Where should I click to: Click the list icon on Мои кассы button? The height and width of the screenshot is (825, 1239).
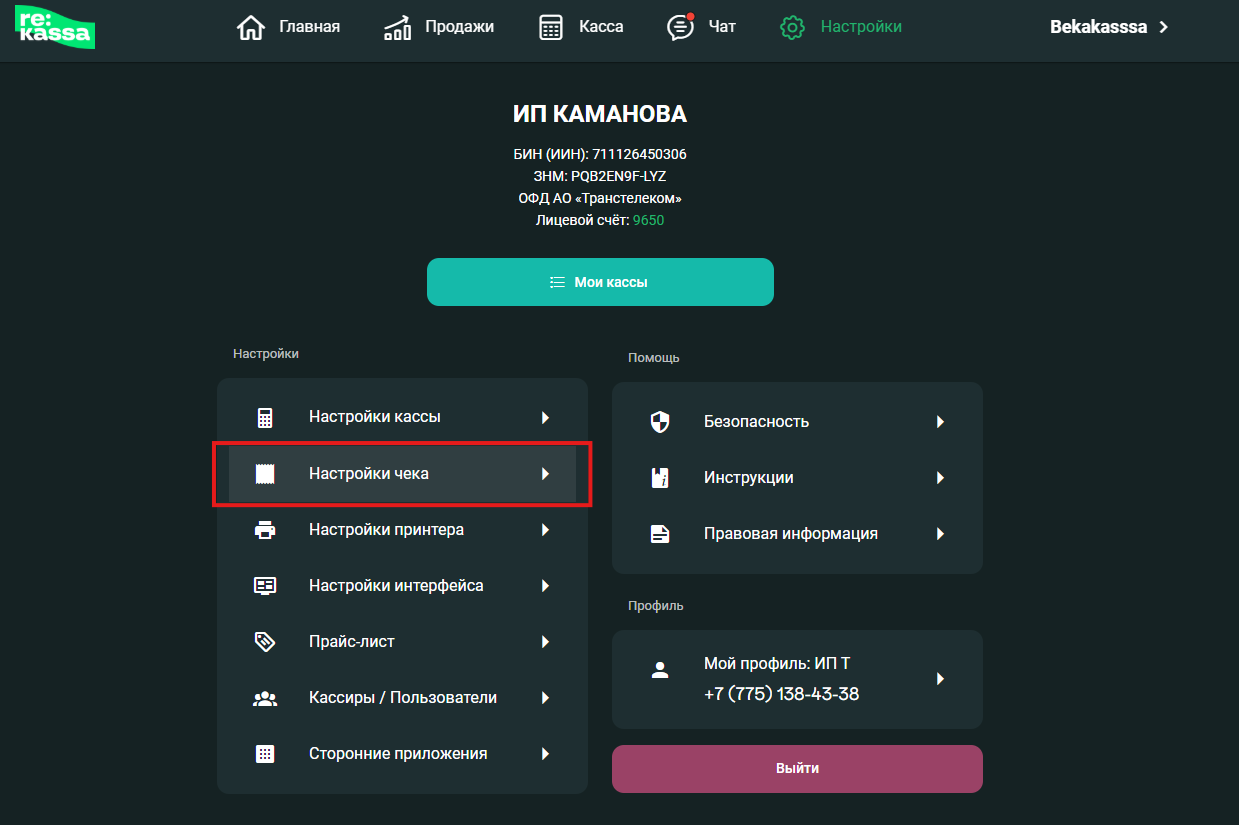point(559,282)
